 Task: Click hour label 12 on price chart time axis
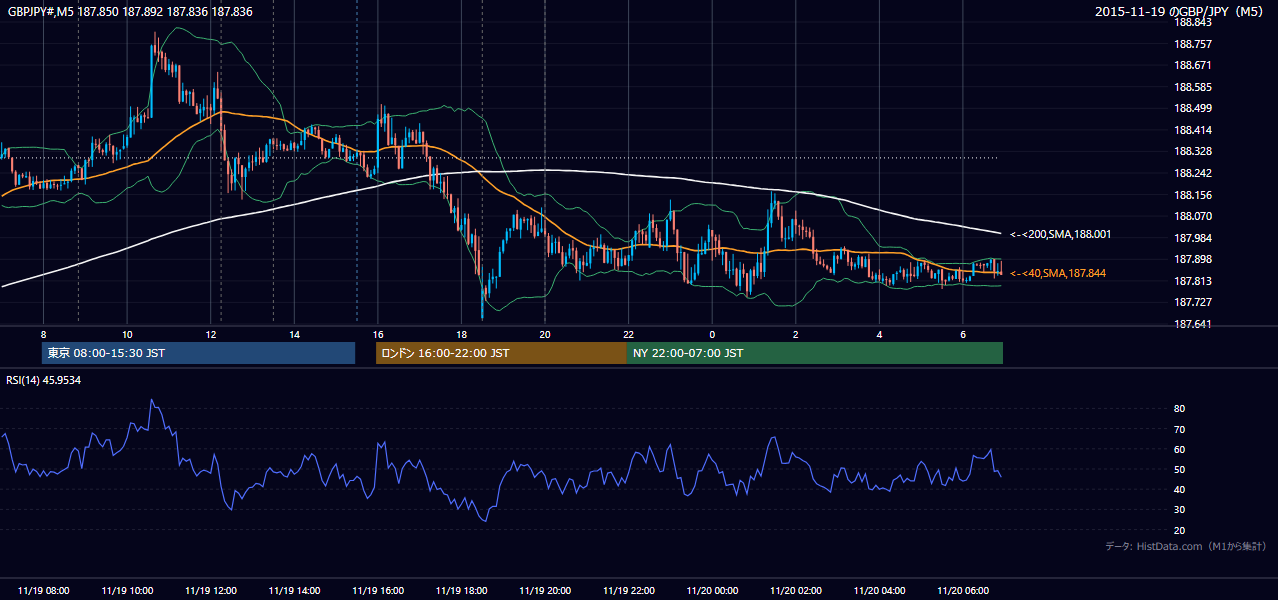click(211, 334)
